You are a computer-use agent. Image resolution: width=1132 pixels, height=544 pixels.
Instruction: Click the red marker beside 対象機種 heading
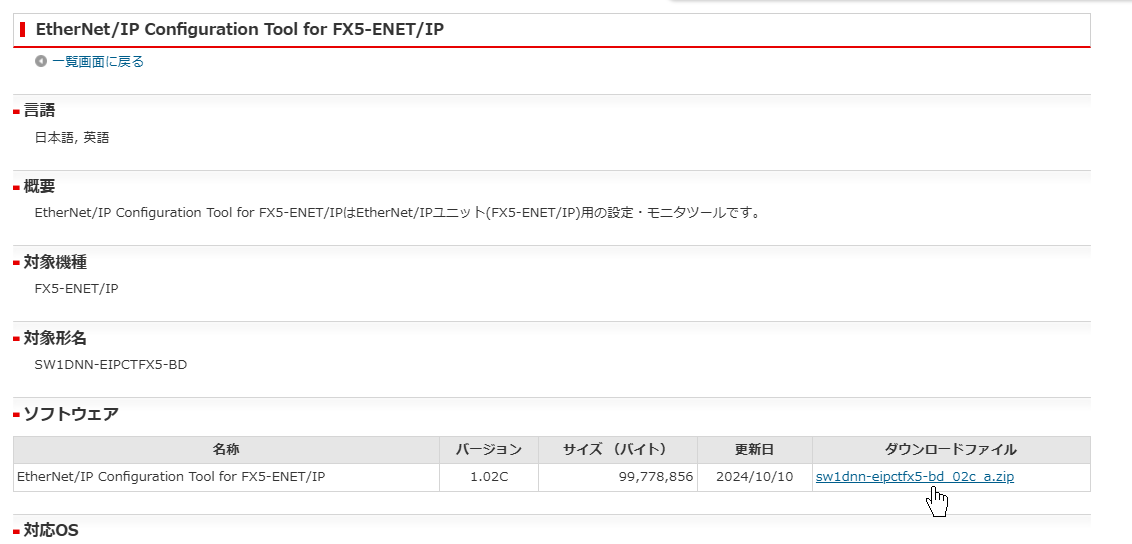[17, 263]
